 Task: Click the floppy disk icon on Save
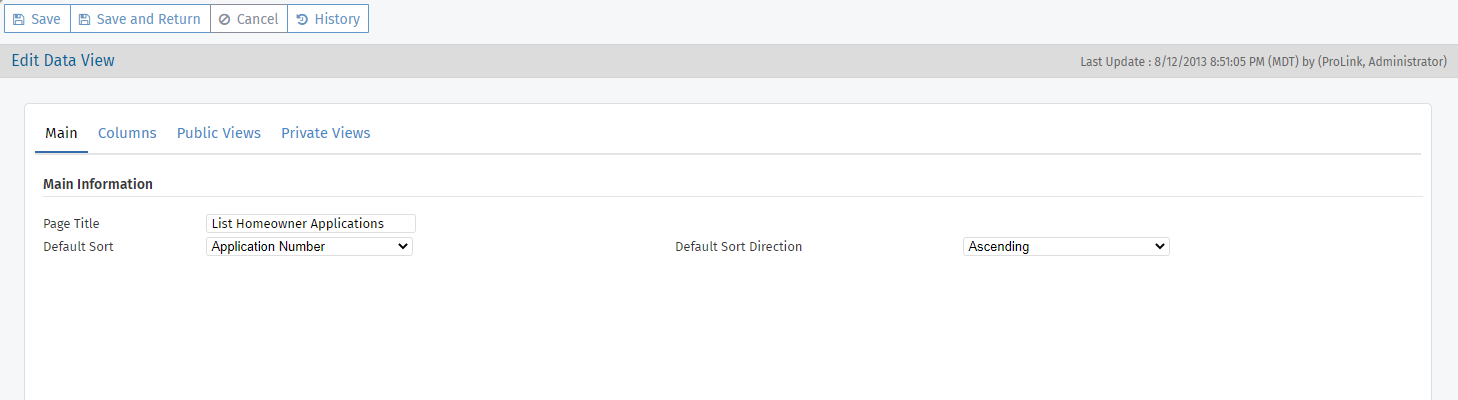[18, 19]
